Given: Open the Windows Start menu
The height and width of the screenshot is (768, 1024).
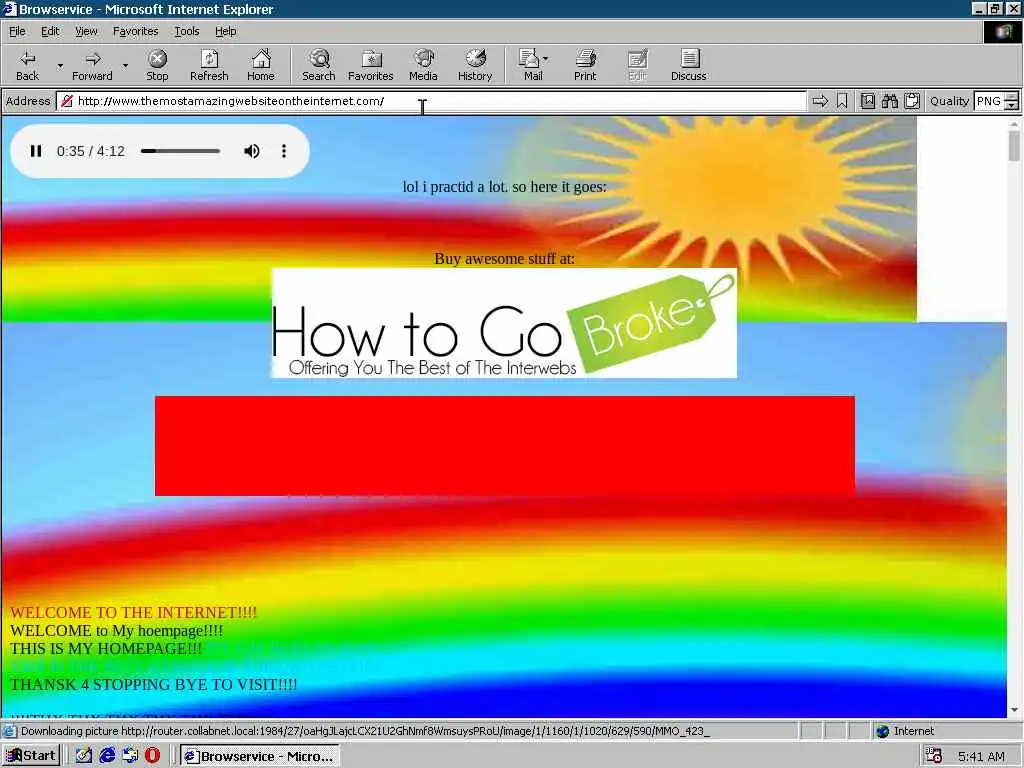Looking at the screenshot, I should tap(31, 756).
